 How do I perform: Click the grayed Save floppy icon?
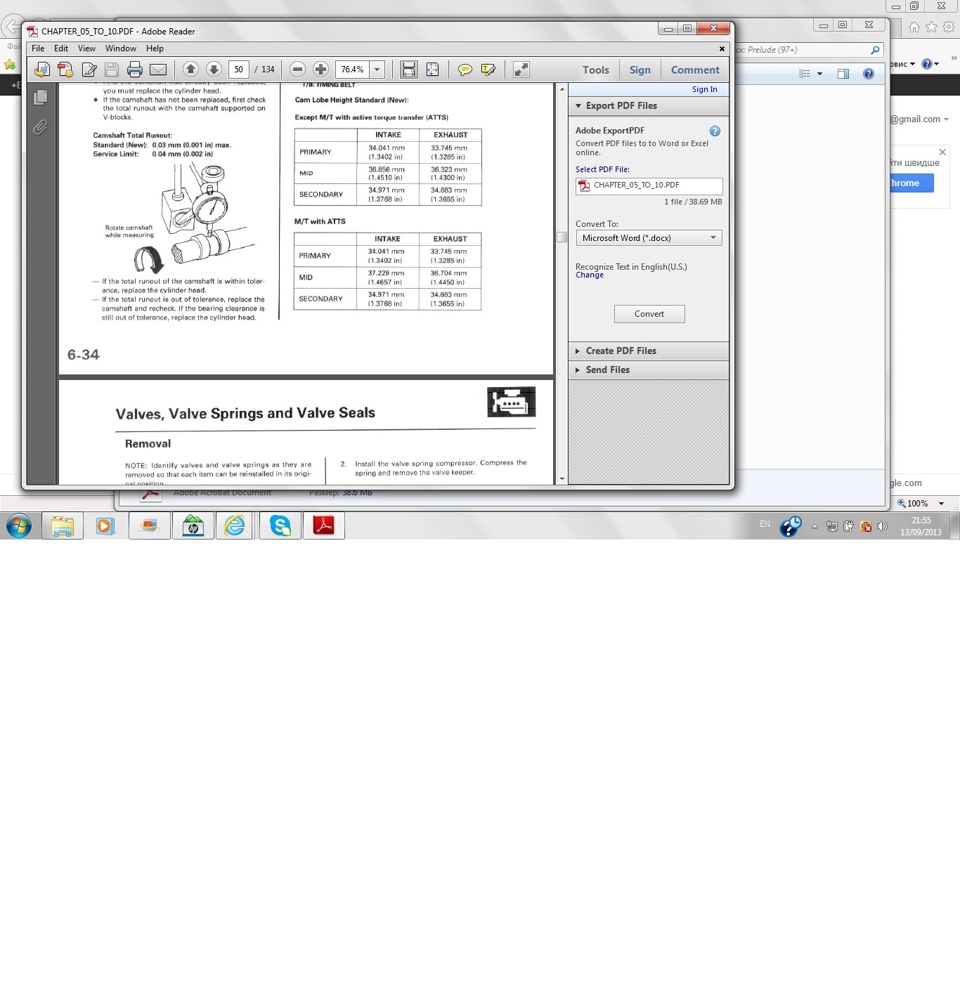pos(111,69)
